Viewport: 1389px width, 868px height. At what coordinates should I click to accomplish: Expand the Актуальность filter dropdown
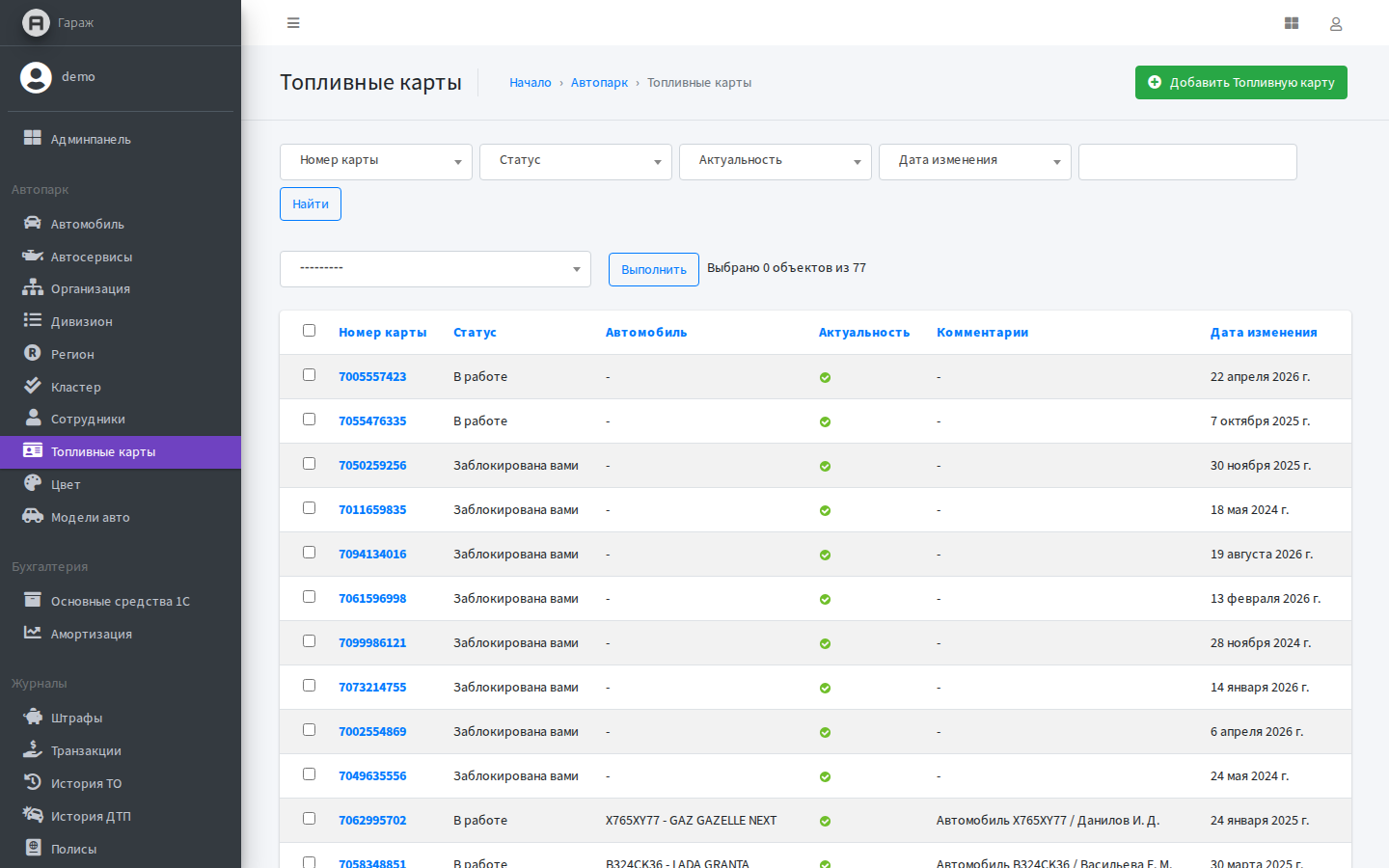[776, 162]
